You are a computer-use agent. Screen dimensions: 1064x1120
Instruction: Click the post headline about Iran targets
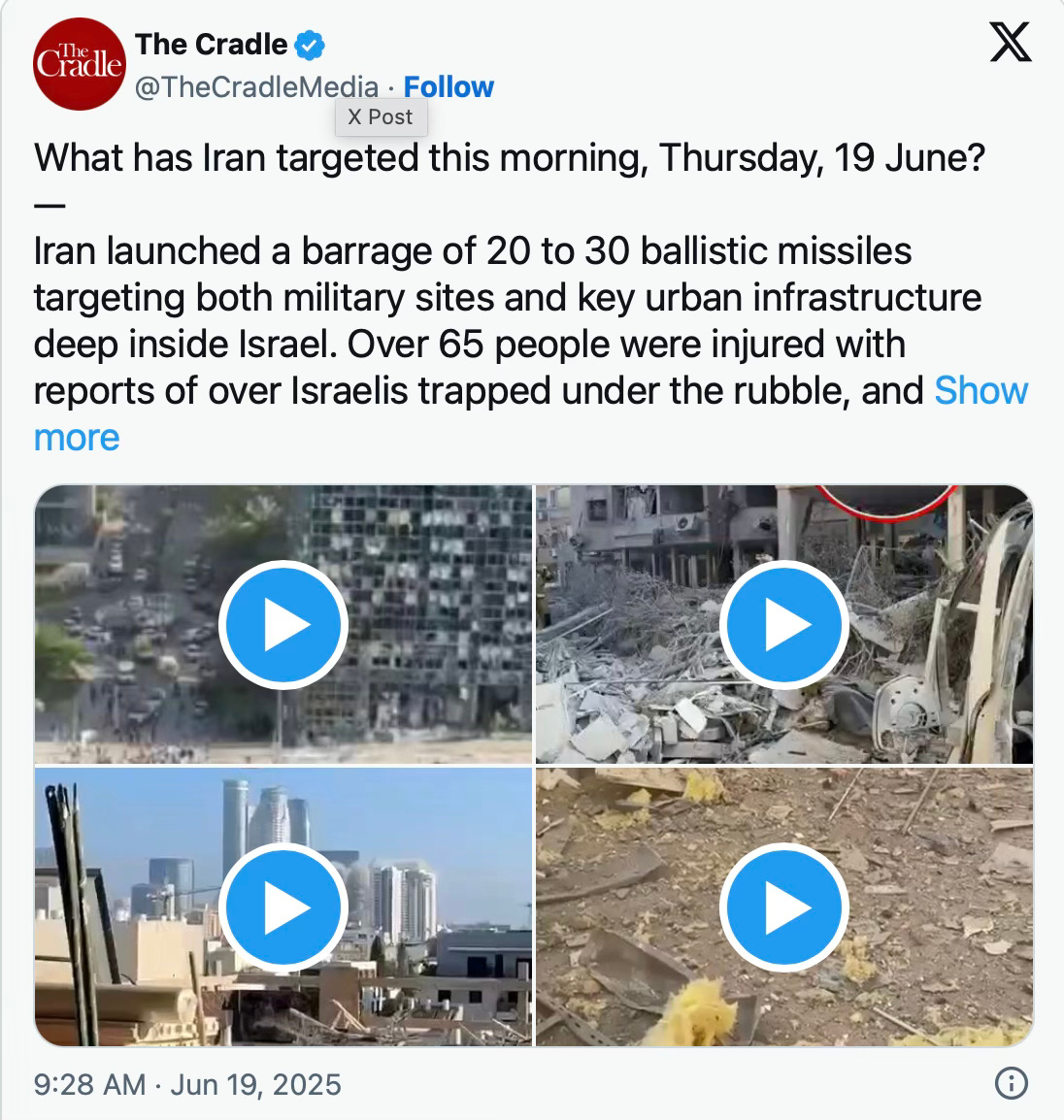coord(510,158)
